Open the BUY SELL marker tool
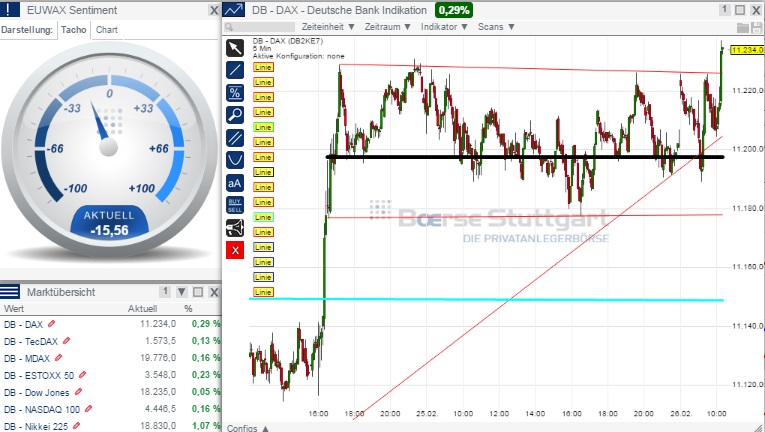 click(x=235, y=206)
